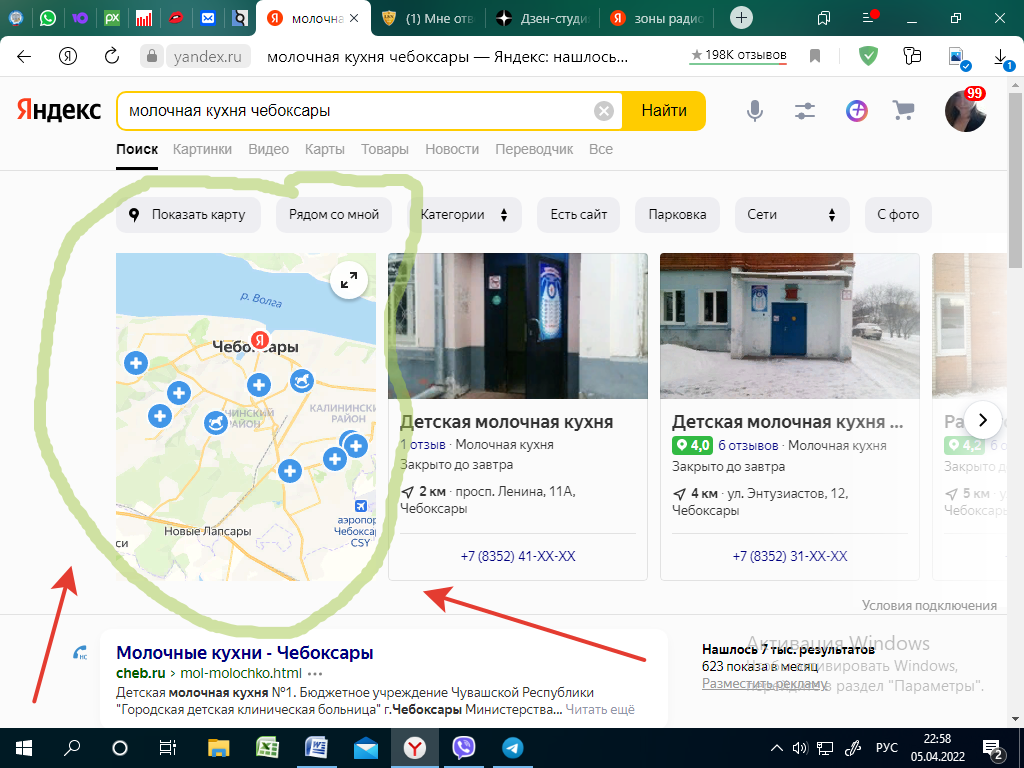
Task: Click the red Yandex pin on the map
Action: (x=260, y=340)
